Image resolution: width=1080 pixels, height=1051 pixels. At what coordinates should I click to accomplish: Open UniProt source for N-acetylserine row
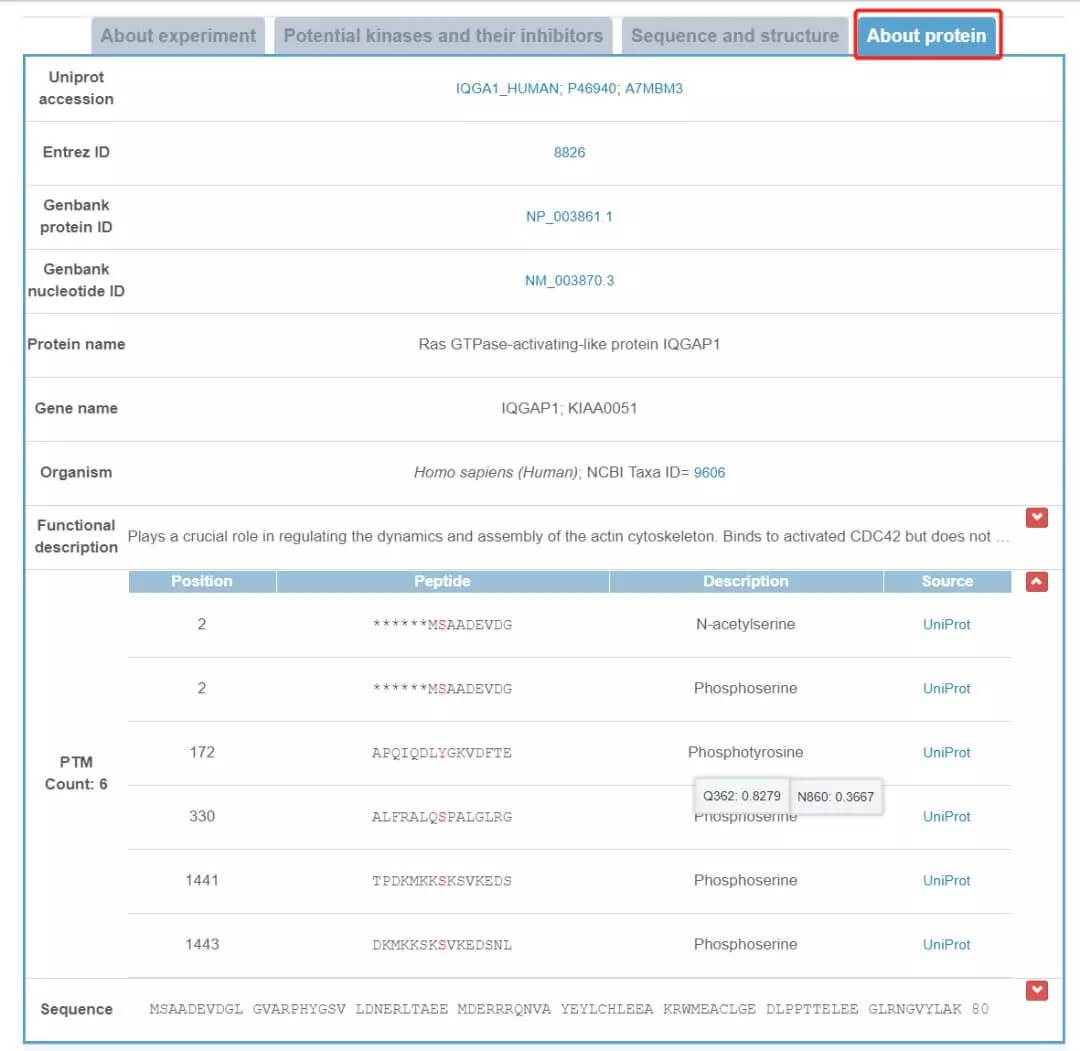pyautogui.click(x=946, y=624)
